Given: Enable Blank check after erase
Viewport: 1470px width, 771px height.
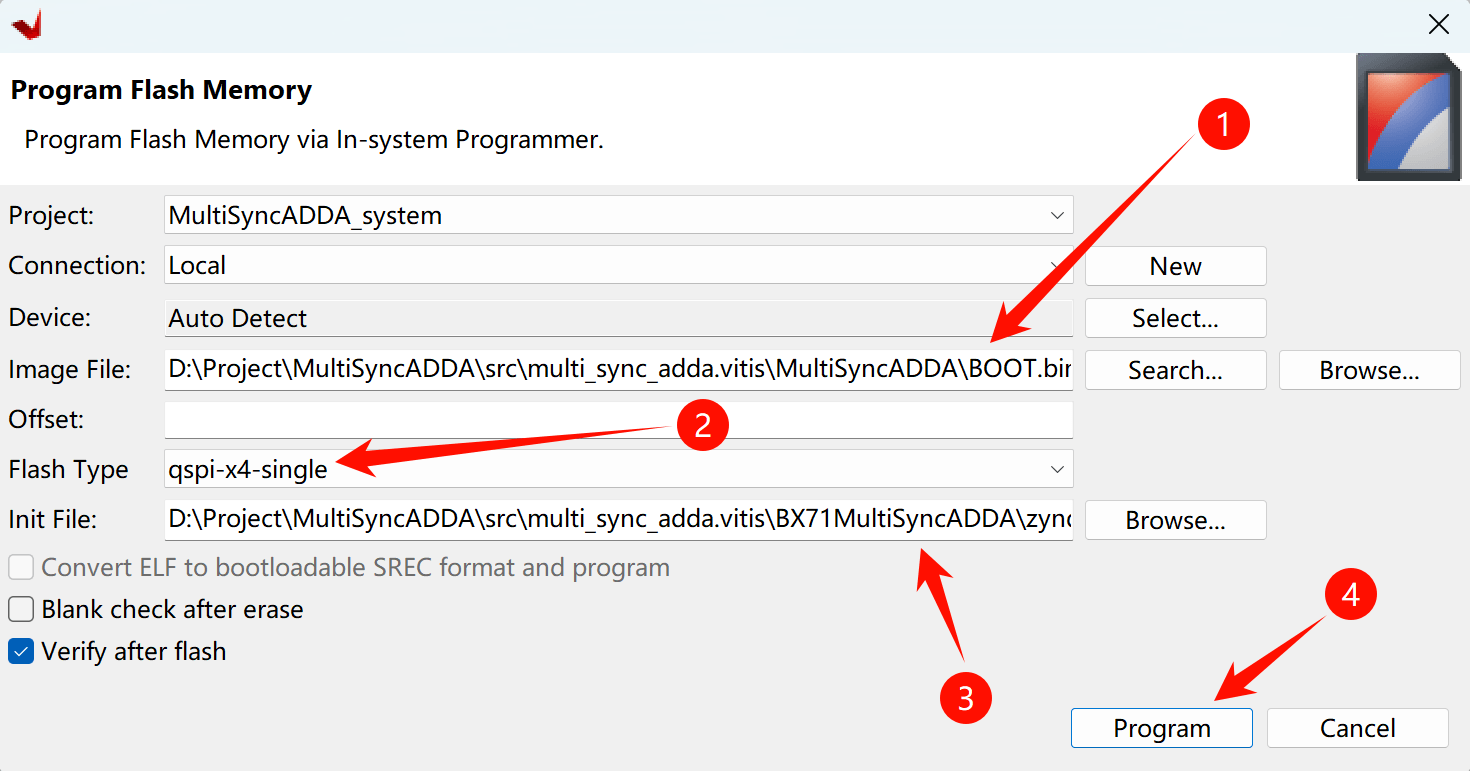Looking at the screenshot, I should pos(21,609).
